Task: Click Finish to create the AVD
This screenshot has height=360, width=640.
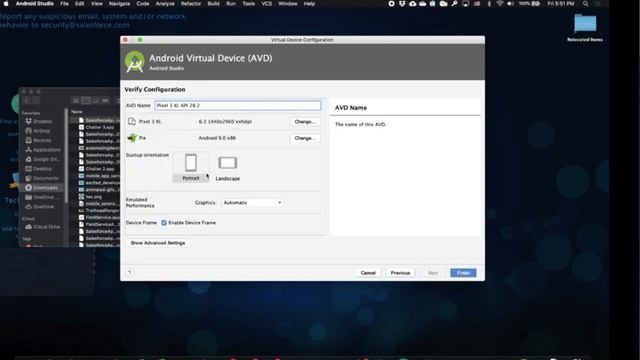Action: tap(463, 273)
